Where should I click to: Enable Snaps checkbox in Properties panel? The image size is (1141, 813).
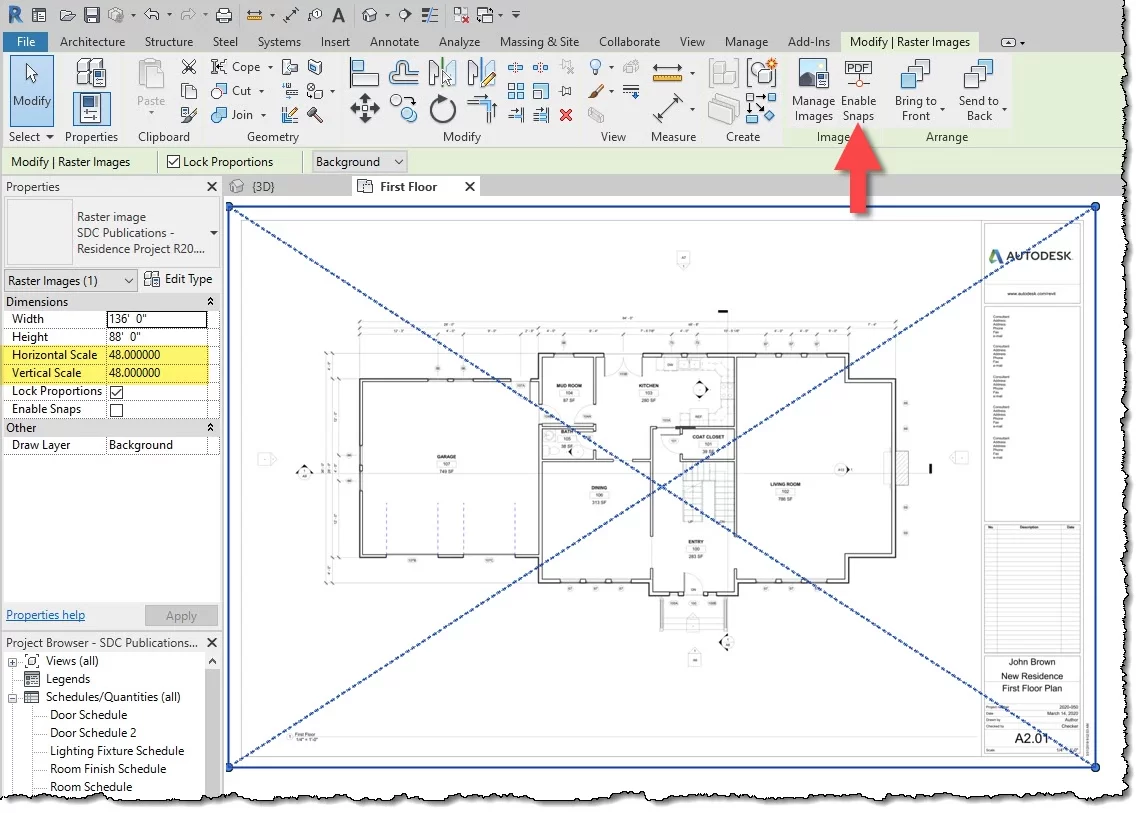(116, 410)
